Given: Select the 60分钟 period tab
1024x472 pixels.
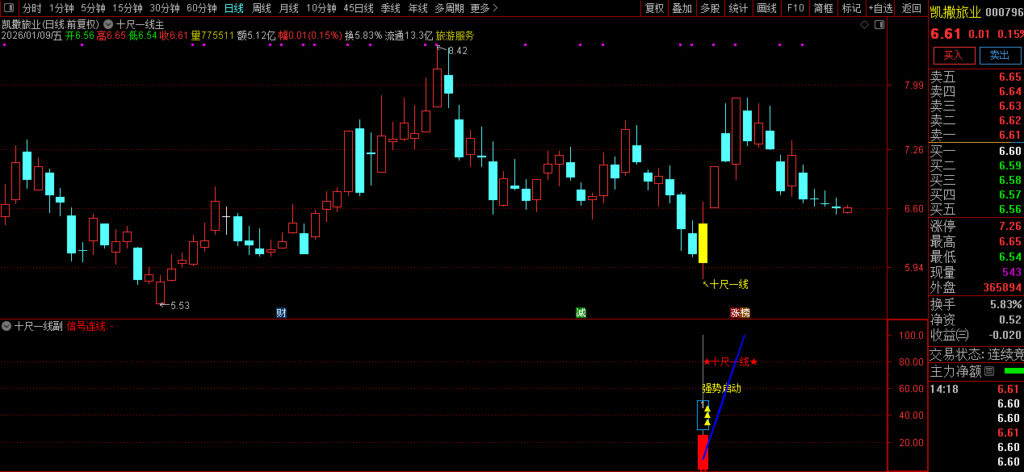Looking at the screenshot, I should 201,8.
